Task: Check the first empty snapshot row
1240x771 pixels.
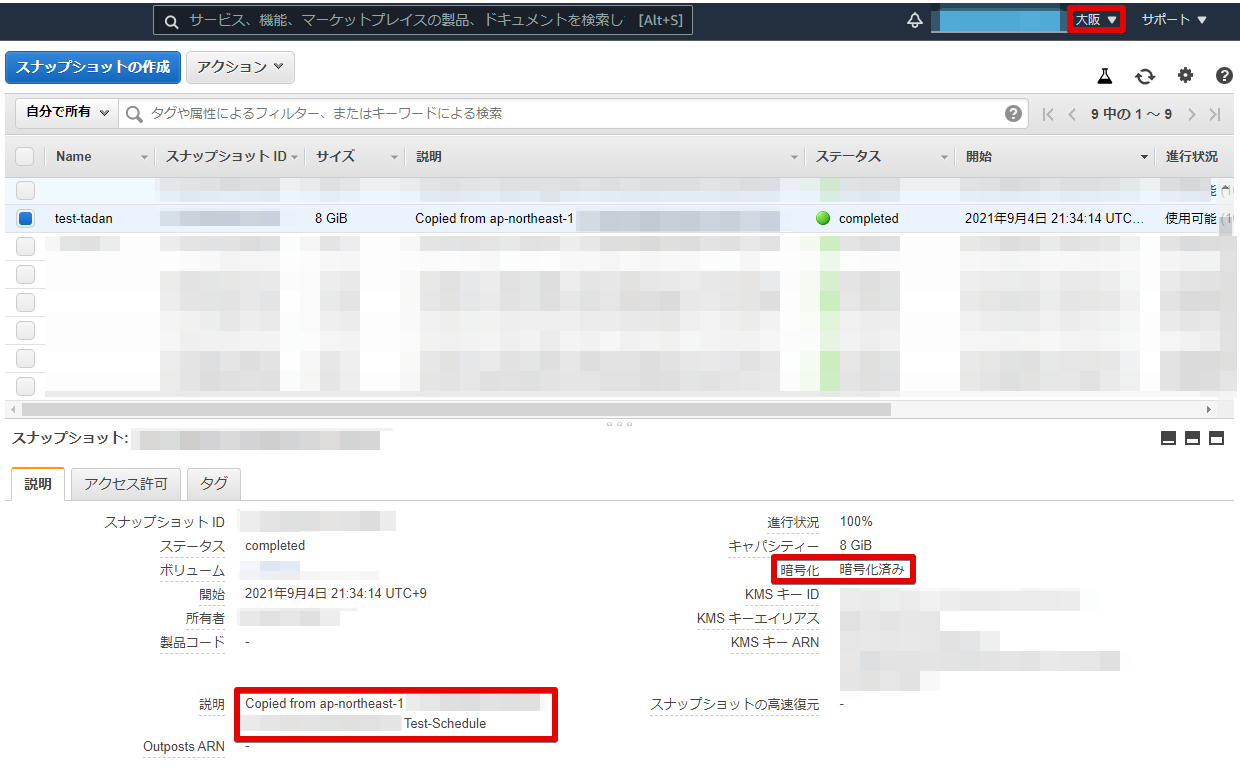Action: pyautogui.click(x=25, y=190)
